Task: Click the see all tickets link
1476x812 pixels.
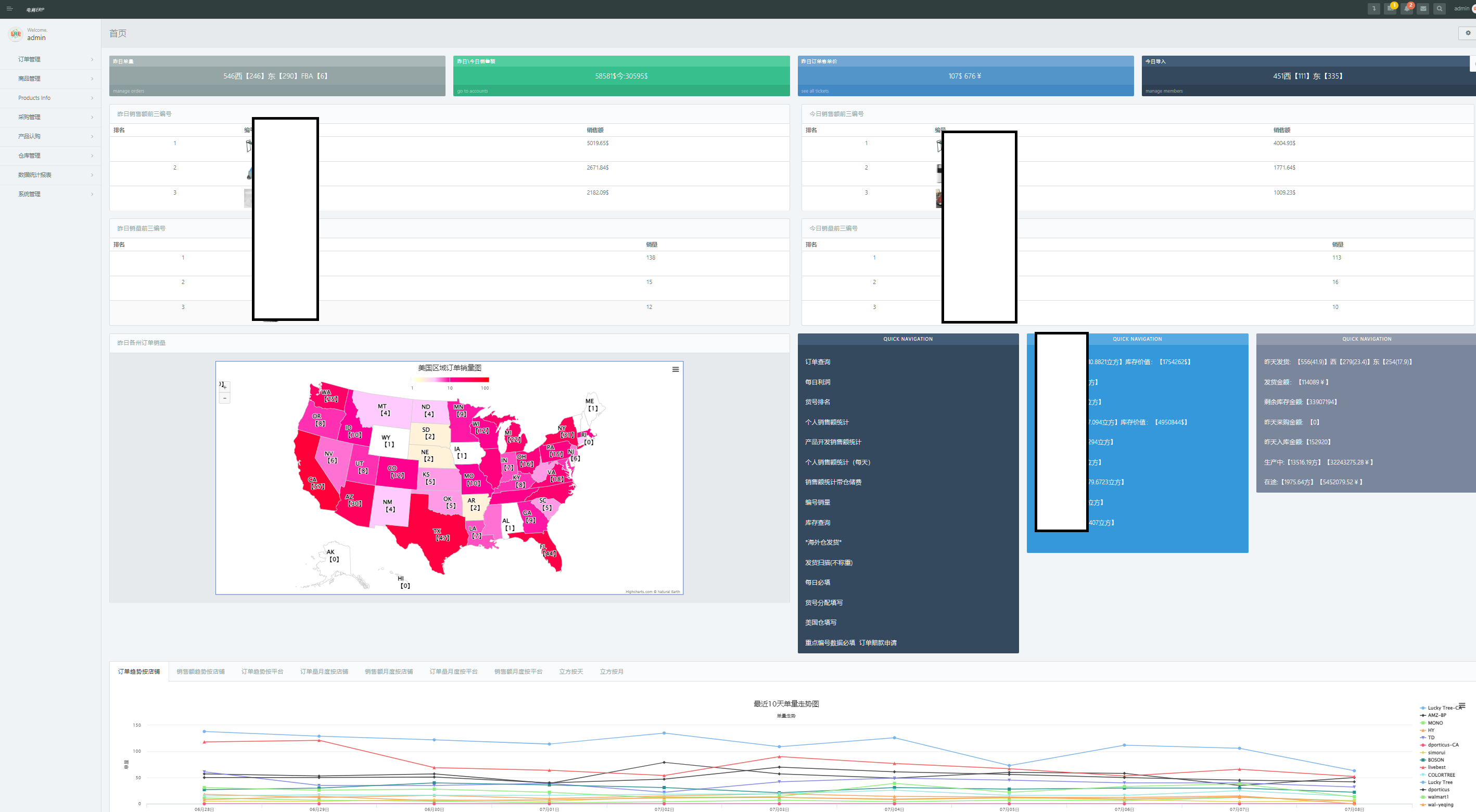Action: pos(815,91)
